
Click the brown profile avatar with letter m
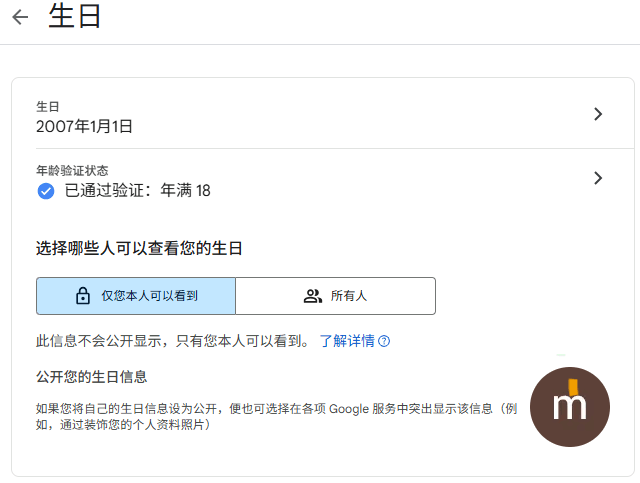point(570,407)
